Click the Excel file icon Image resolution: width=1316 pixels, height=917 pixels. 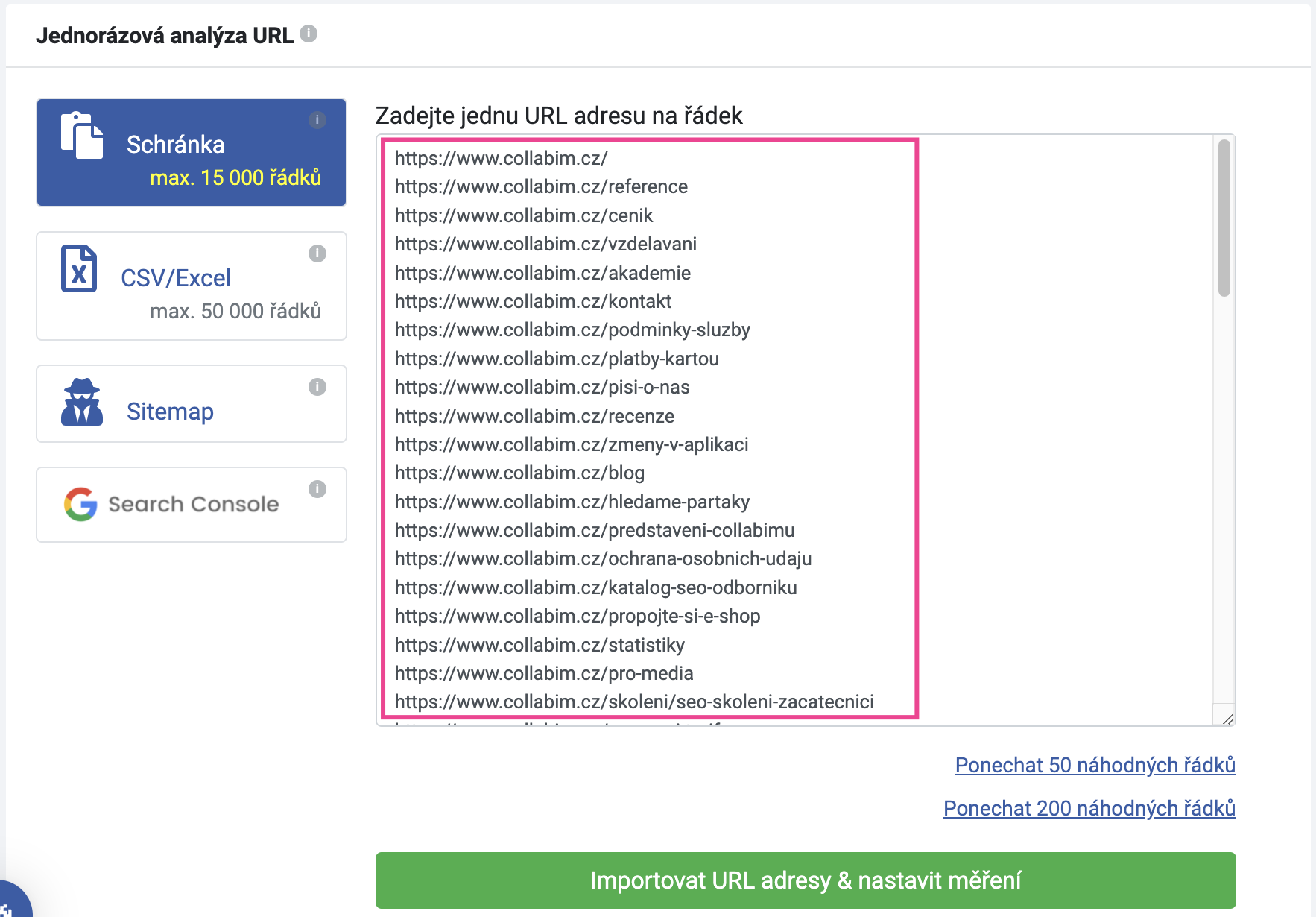tap(79, 268)
